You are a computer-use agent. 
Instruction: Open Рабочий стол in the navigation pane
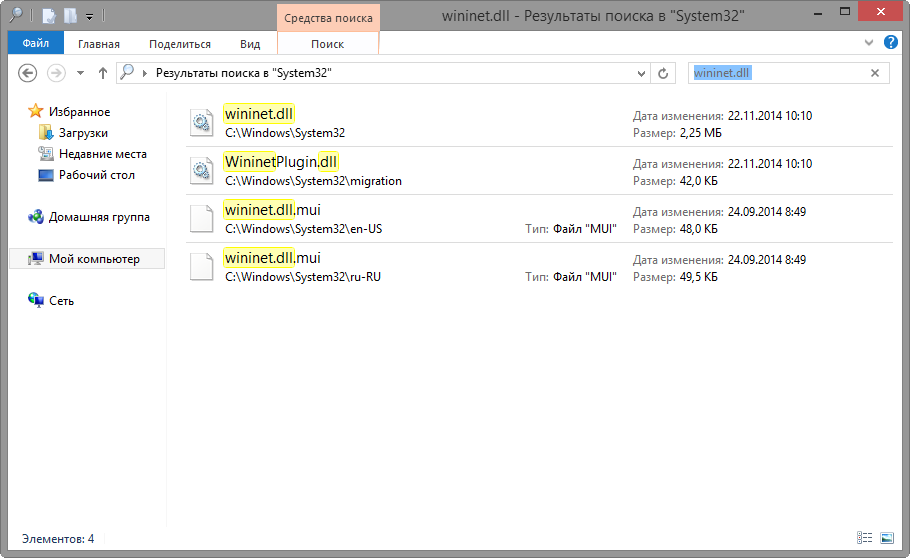tap(96, 175)
